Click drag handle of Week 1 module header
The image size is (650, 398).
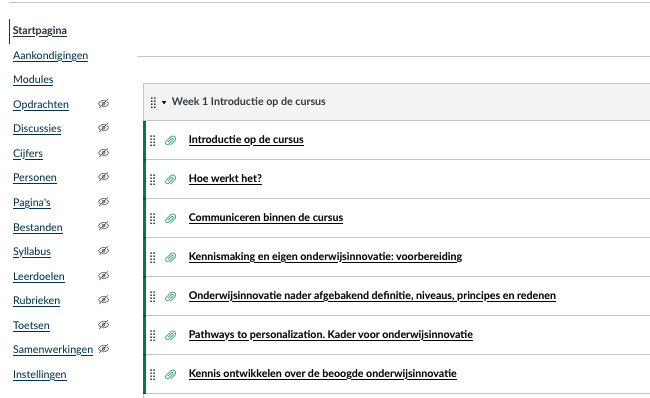153,102
